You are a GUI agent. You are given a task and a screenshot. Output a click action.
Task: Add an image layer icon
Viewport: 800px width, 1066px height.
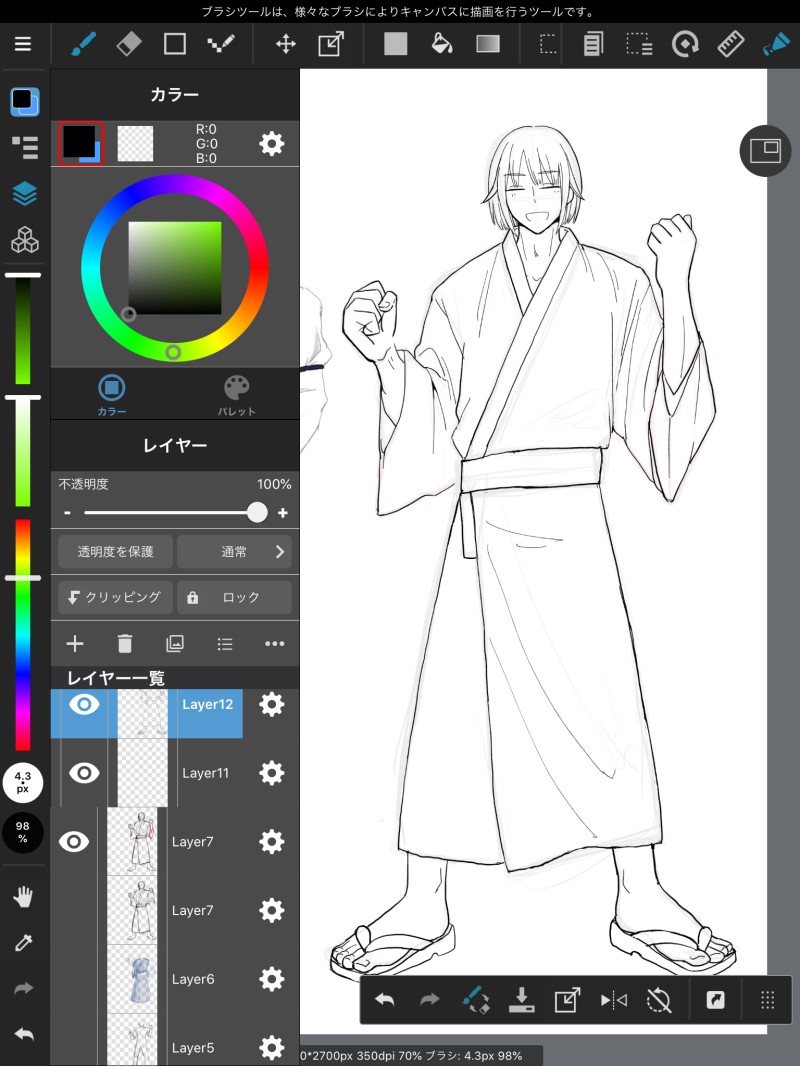(175, 643)
